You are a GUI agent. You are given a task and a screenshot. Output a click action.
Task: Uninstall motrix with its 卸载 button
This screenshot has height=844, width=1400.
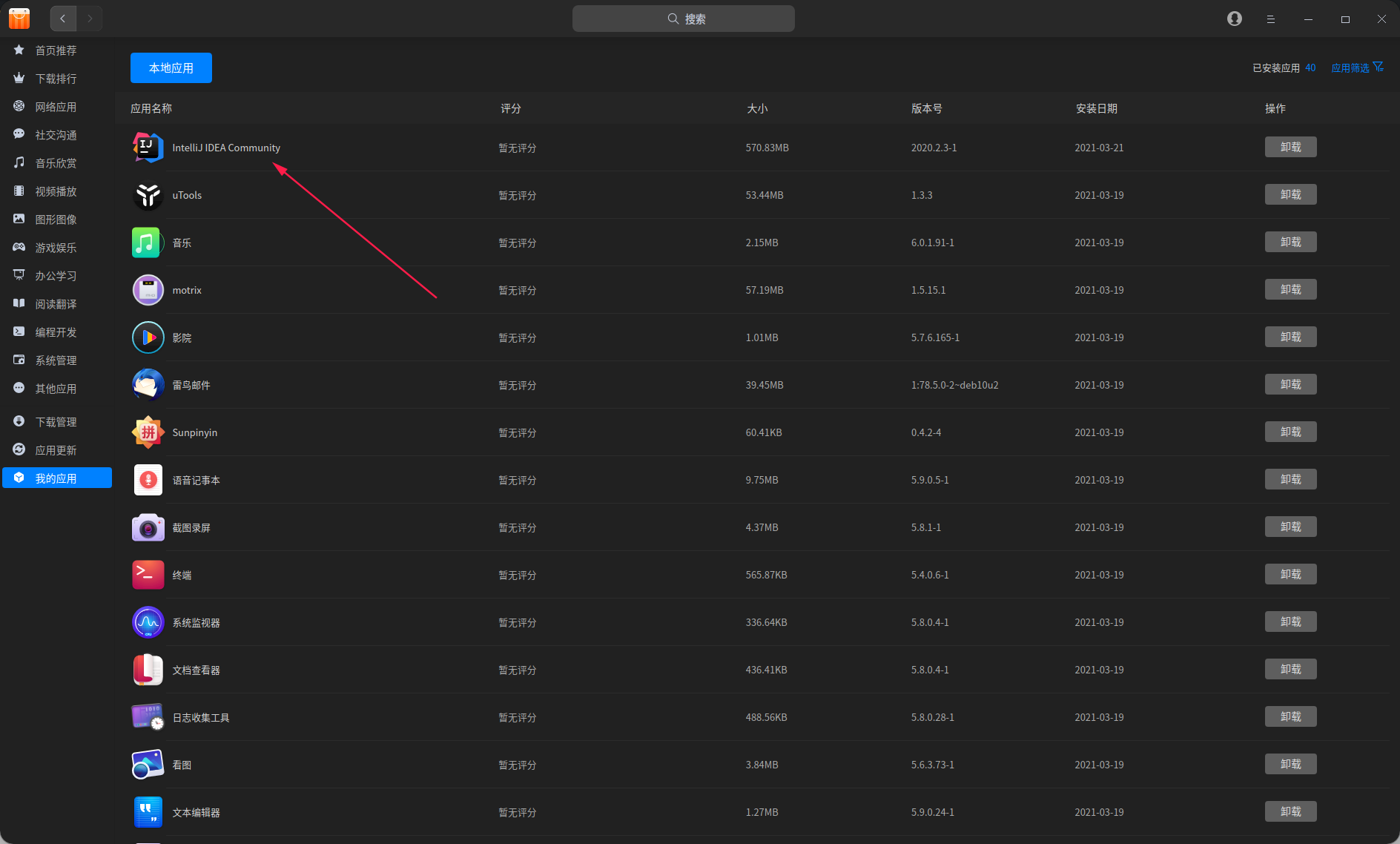pyautogui.click(x=1291, y=289)
